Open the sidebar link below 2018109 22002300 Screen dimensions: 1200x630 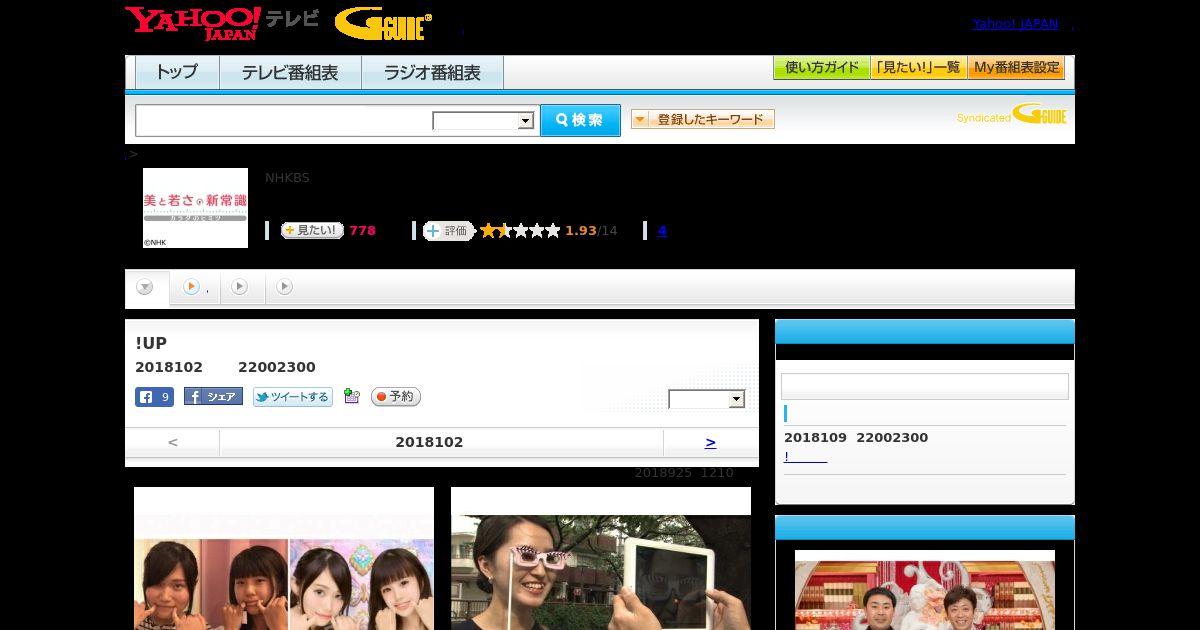pos(805,457)
